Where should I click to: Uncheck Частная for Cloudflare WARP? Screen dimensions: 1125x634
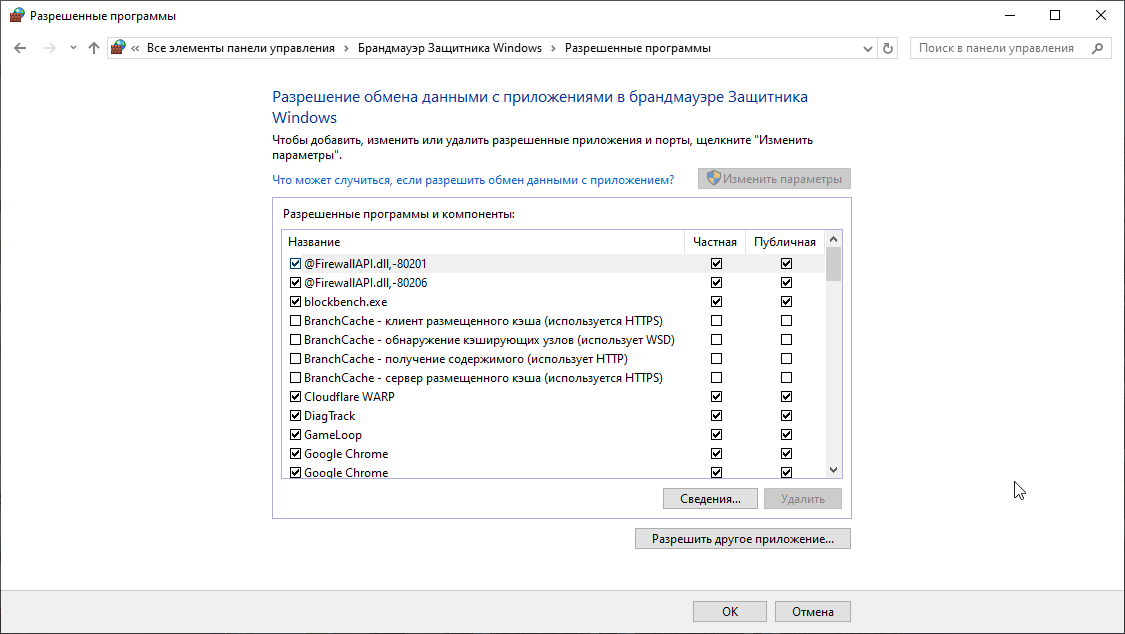coord(716,396)
